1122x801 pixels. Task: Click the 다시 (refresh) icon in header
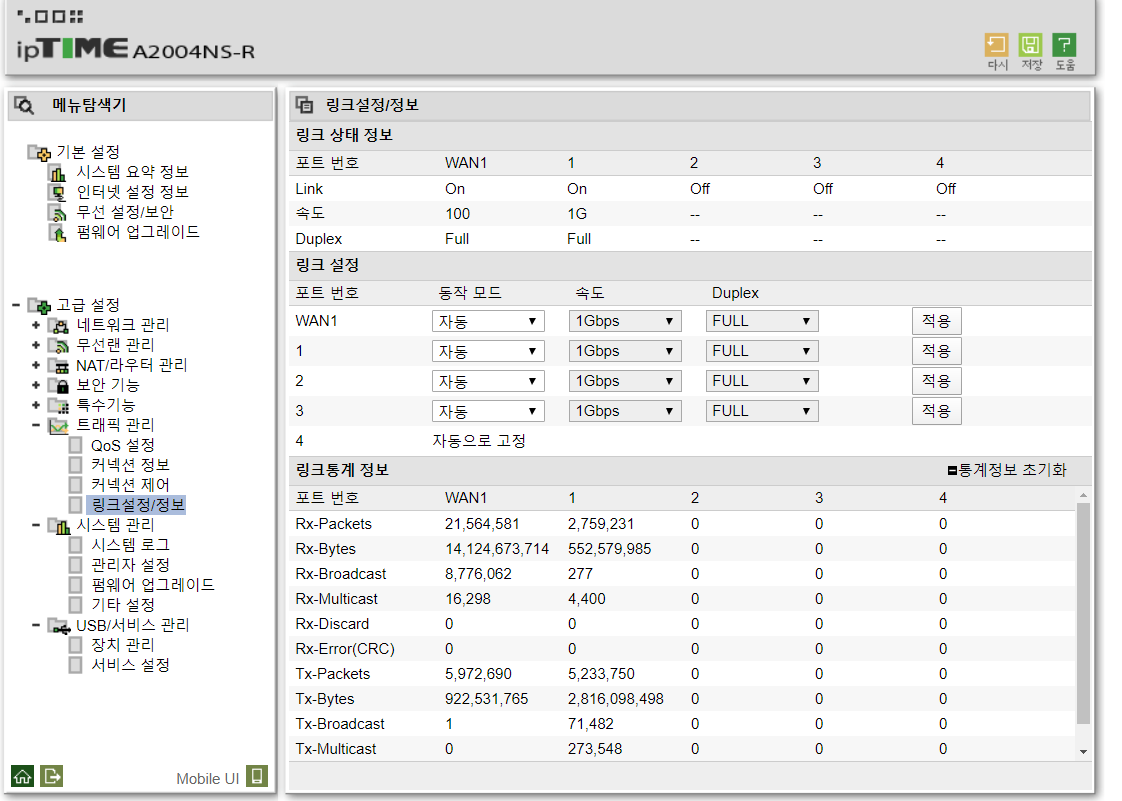coord(996,46)
